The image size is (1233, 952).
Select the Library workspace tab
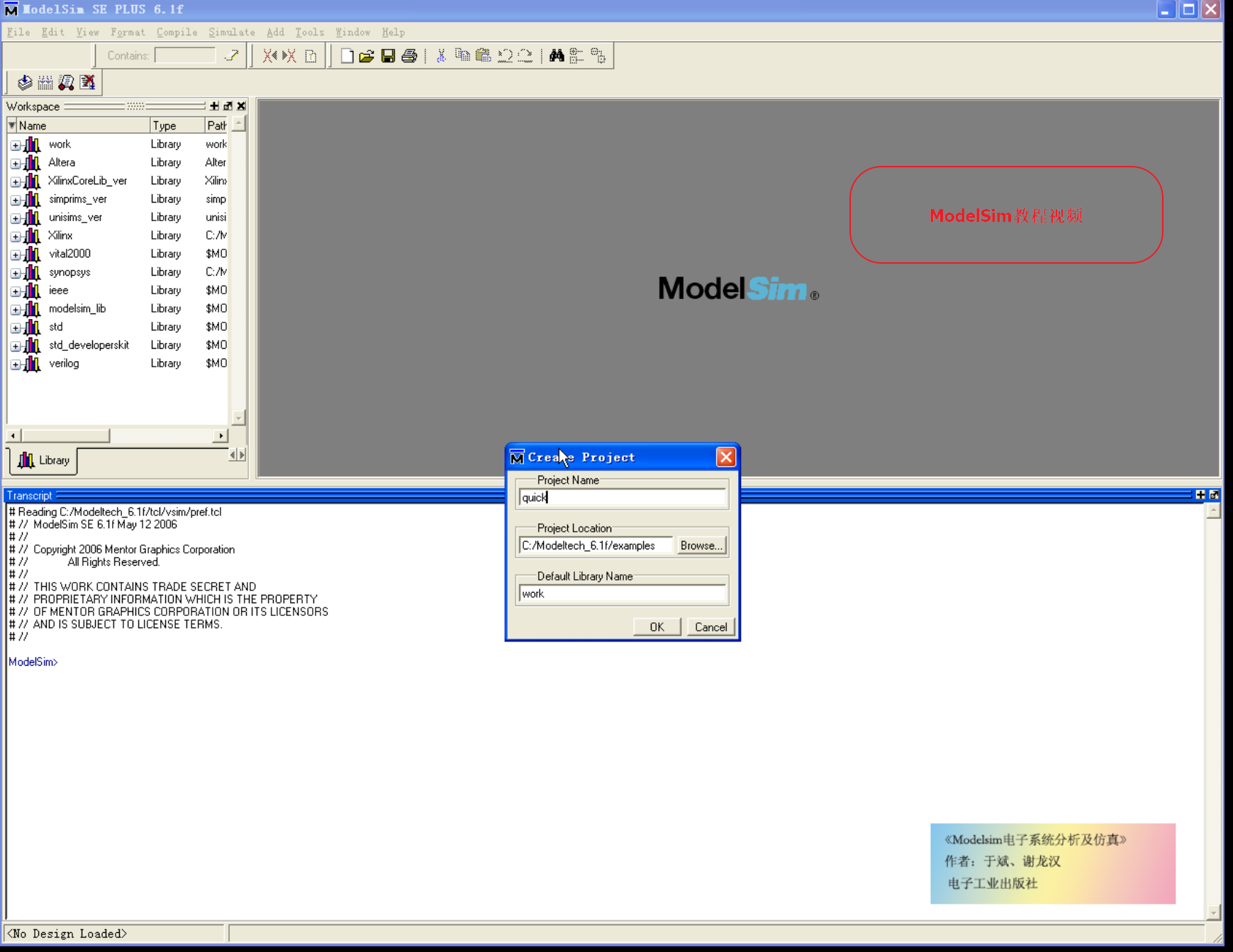click(x=44, y=460)
